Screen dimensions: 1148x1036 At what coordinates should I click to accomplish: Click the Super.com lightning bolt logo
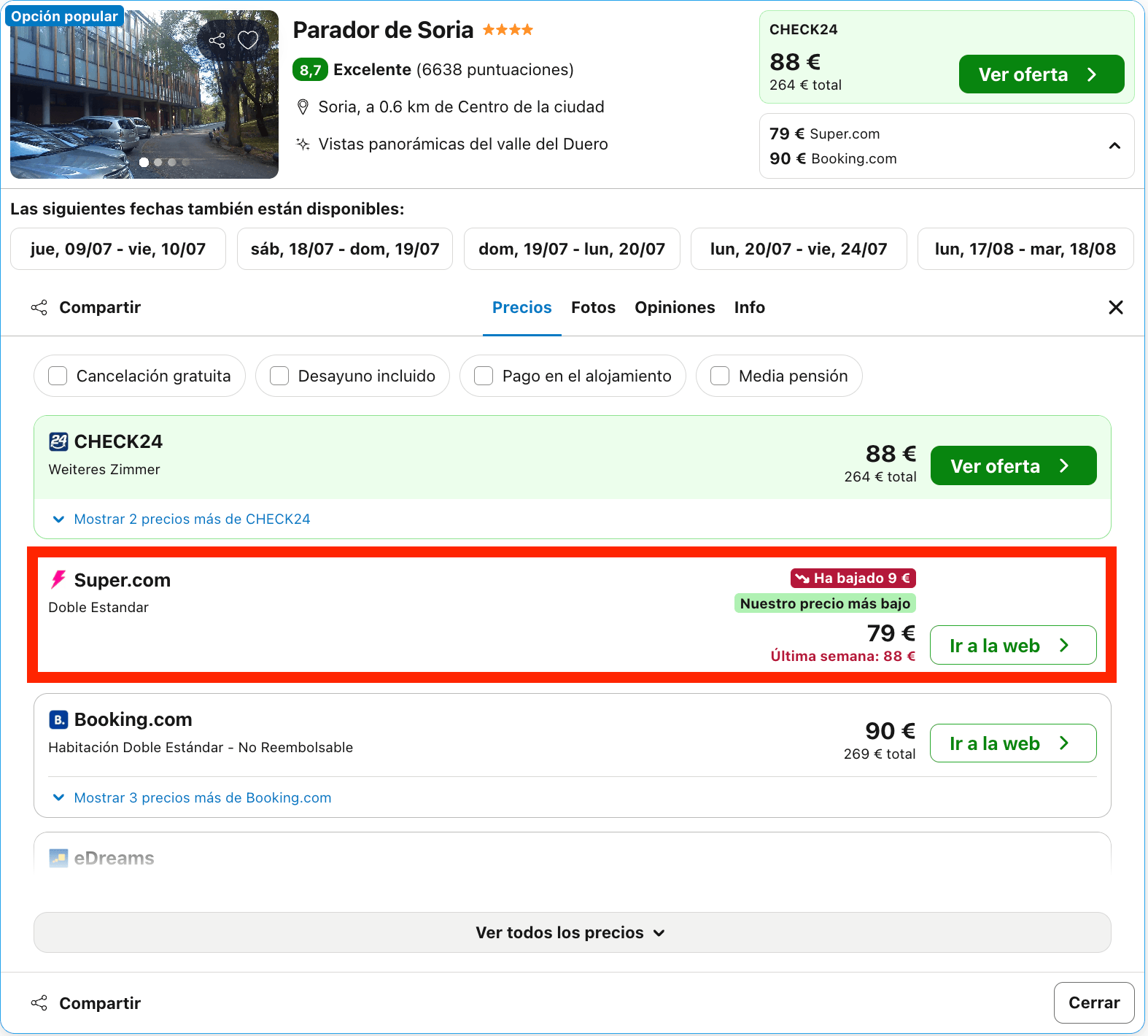[x=58, y=580]
